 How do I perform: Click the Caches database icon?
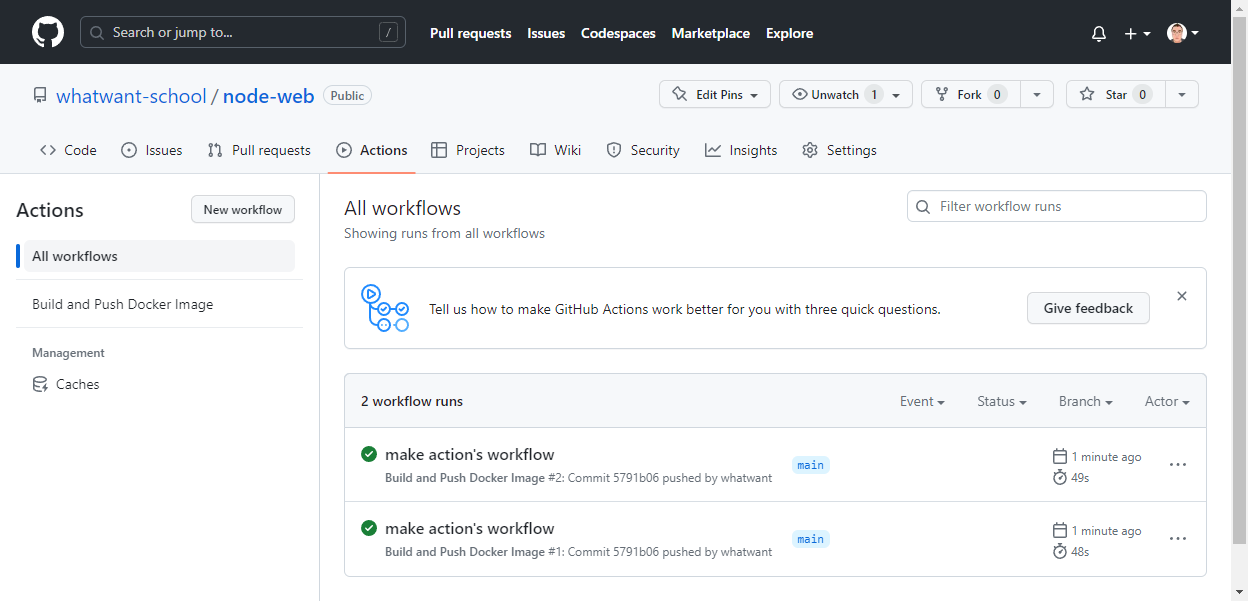click(x=40, y=384)
